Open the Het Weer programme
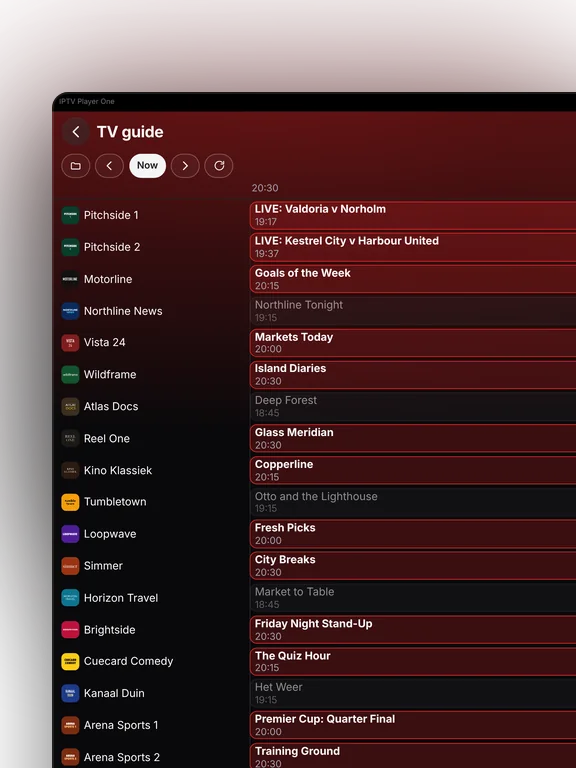Screen dimensions: 576x768 pyautogui.click(x=413, y=693)
